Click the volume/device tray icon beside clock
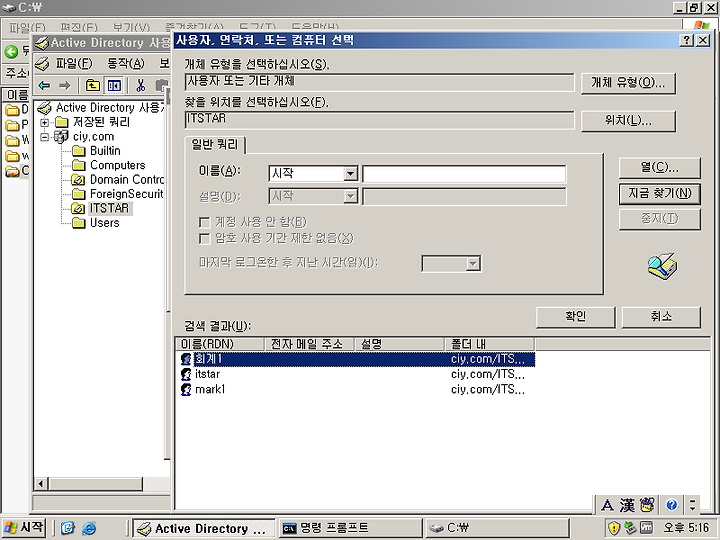 (646, 528)
